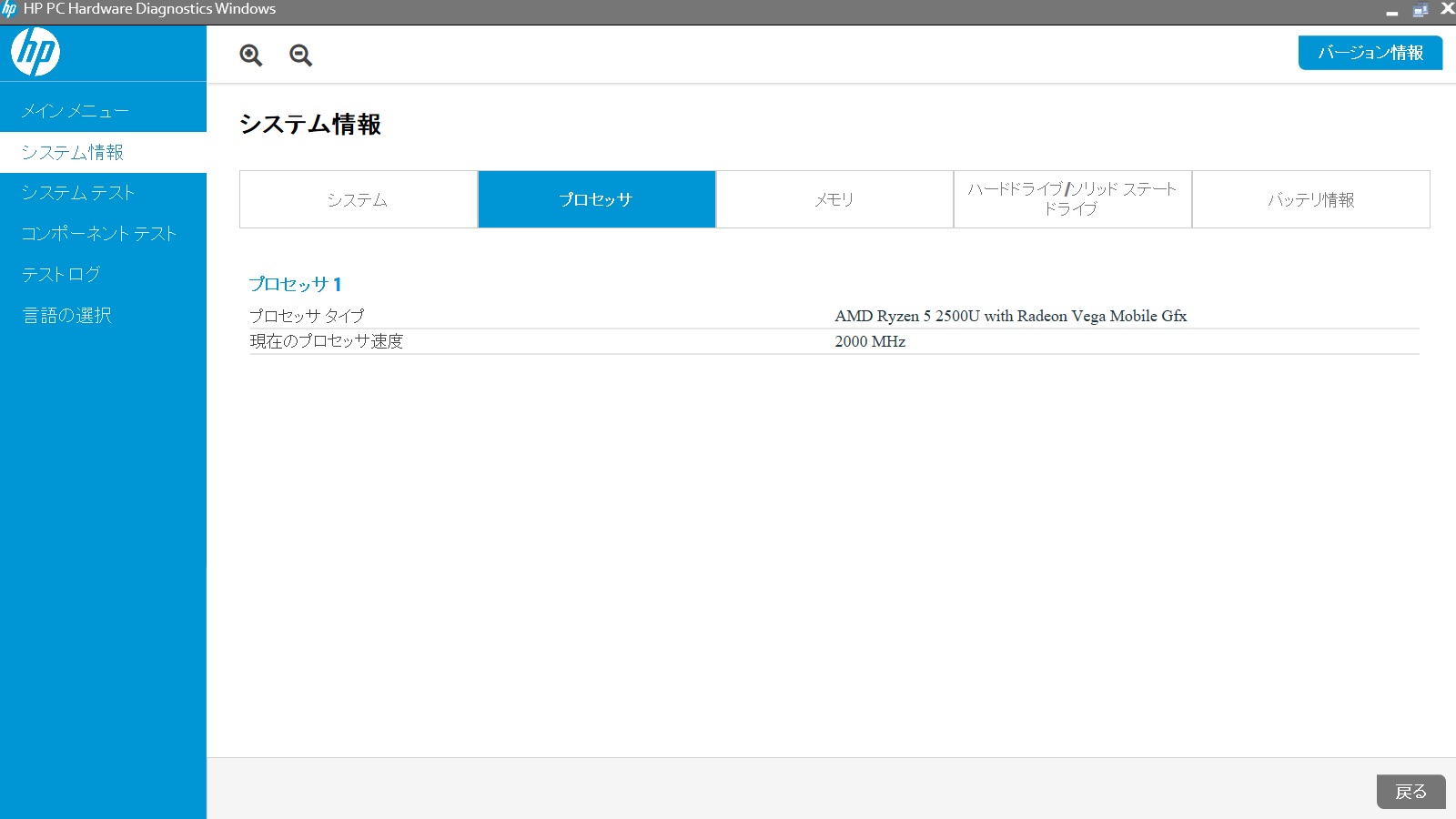This screenshot has width=1456, height=819.
Task: Minimize the HP Diagnostics window
Action: pos(1391,11)
